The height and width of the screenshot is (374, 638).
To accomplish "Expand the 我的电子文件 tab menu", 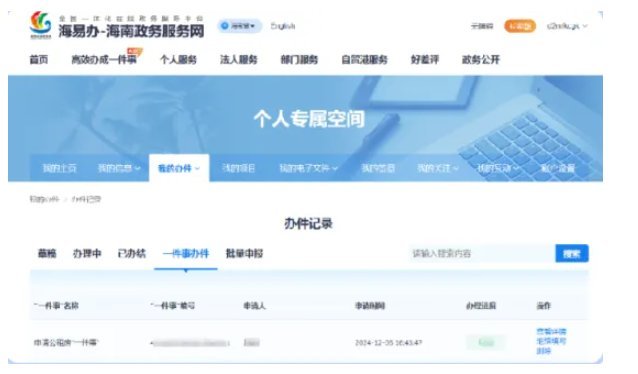I will pyautogui.click(x=308, y=168).
